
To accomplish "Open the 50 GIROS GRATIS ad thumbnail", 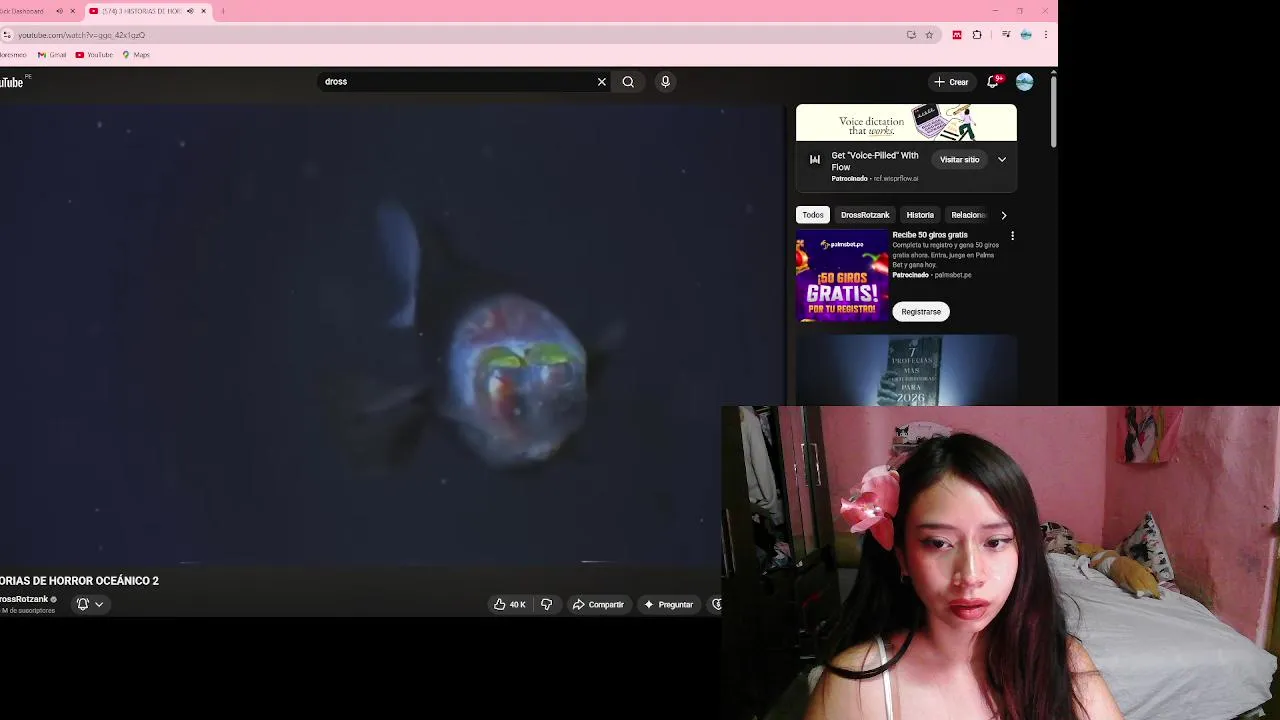I will point(842,275).
